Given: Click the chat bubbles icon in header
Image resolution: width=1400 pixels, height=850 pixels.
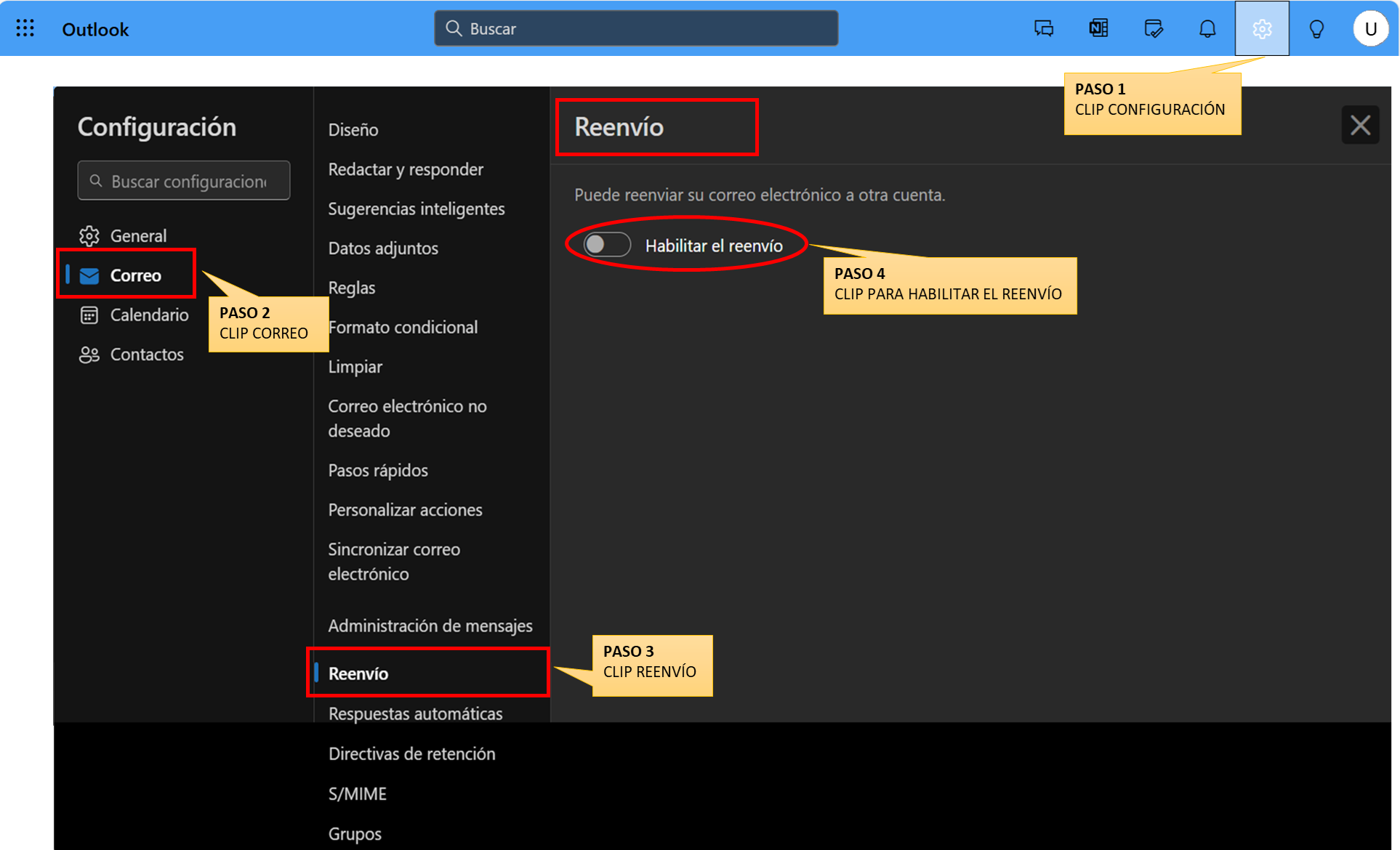Looking at the screenshot, I should click(x=1044, y=28).
